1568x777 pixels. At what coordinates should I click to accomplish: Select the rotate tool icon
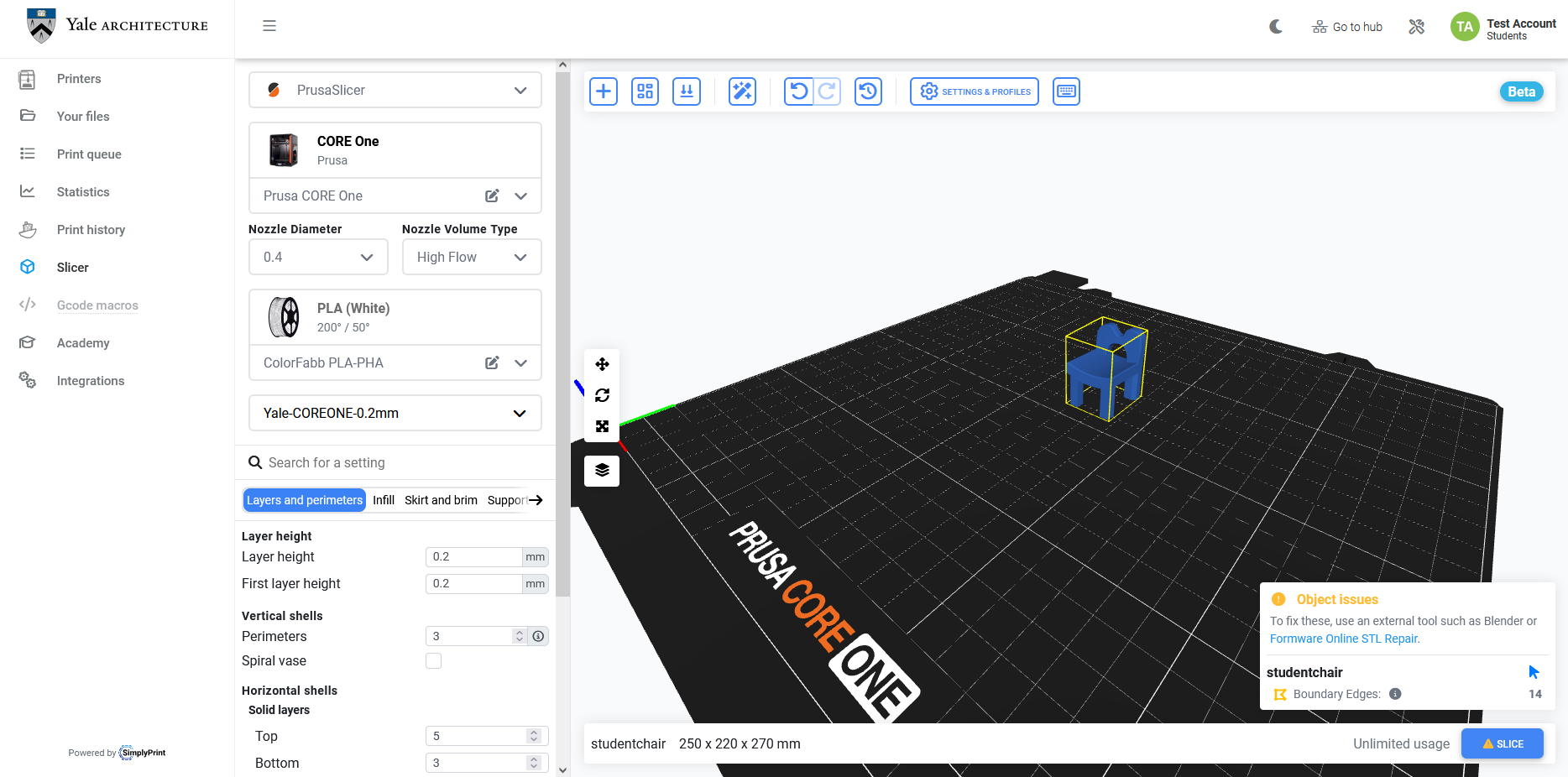click(x=602, y=395)
